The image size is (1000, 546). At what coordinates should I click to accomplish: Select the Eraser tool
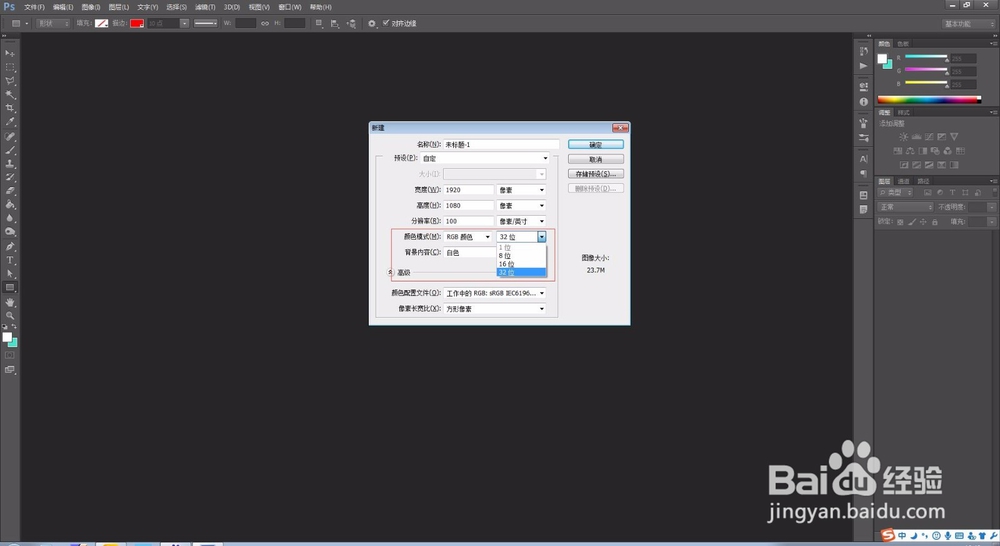(10, 191)
